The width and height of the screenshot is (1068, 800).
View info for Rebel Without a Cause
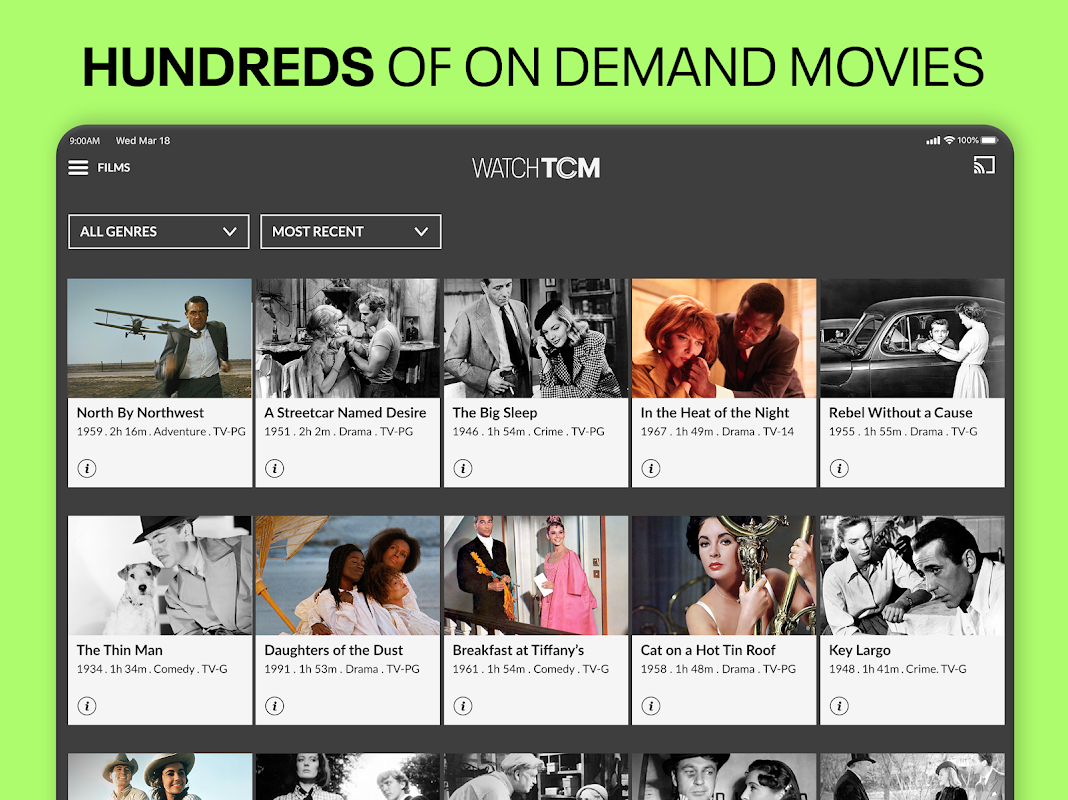point(838,468)
